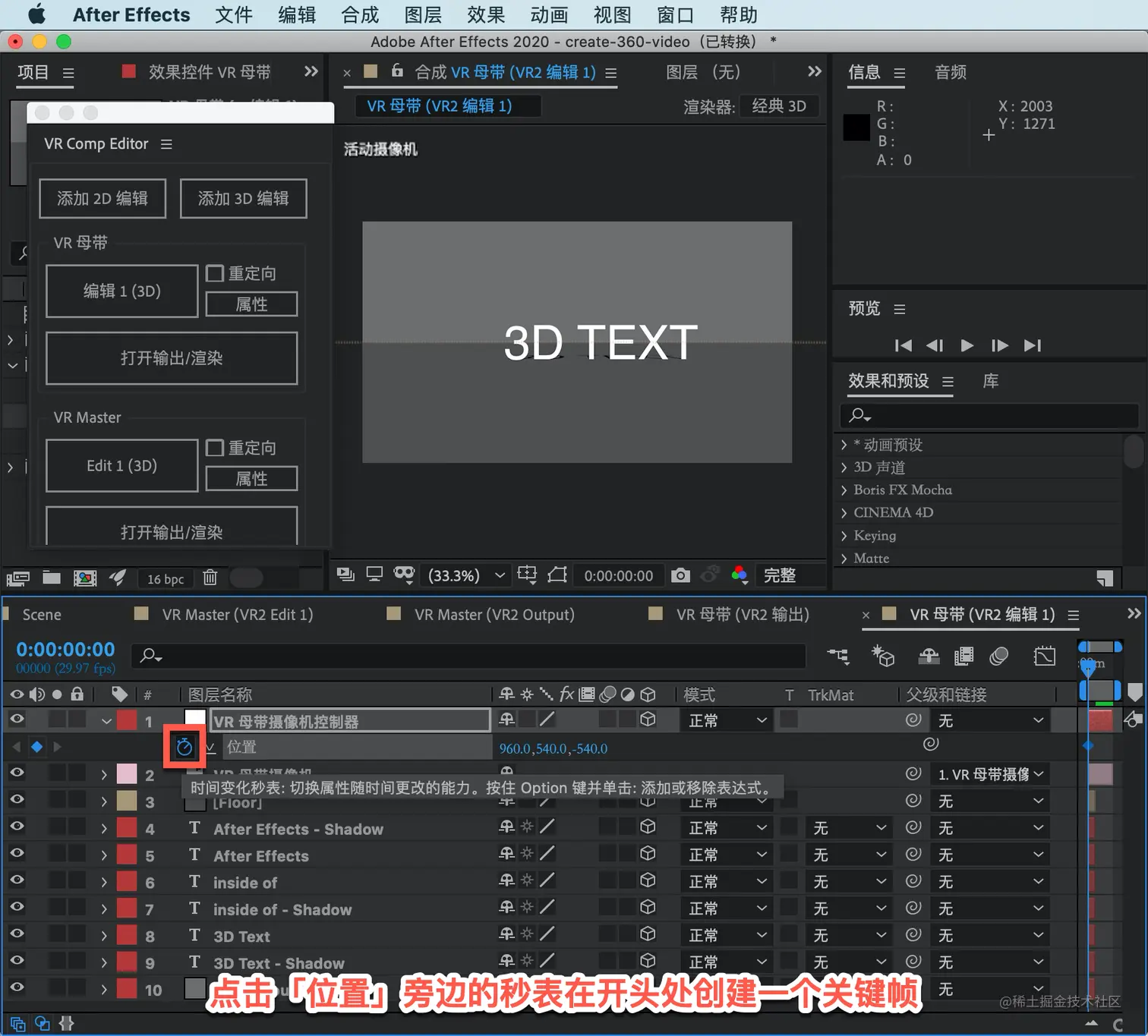Hide the inside of - Shadow layer

tap(17, 907)
